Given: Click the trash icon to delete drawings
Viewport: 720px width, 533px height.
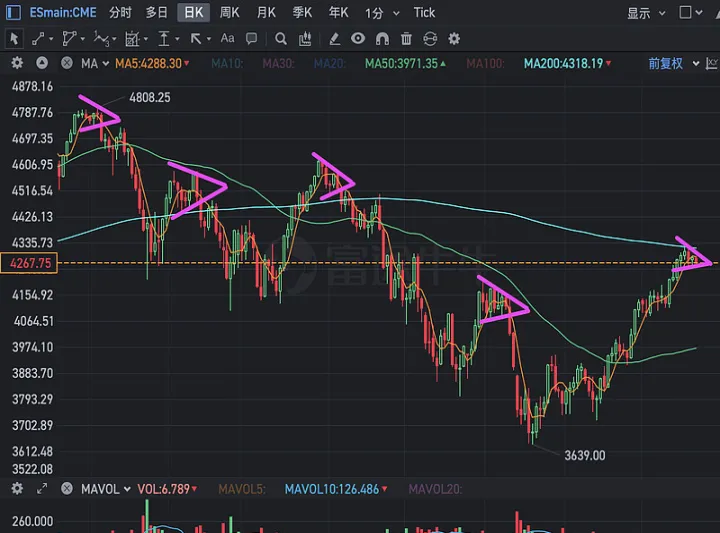Looking at the screenshot, I should tap(406, 39).
